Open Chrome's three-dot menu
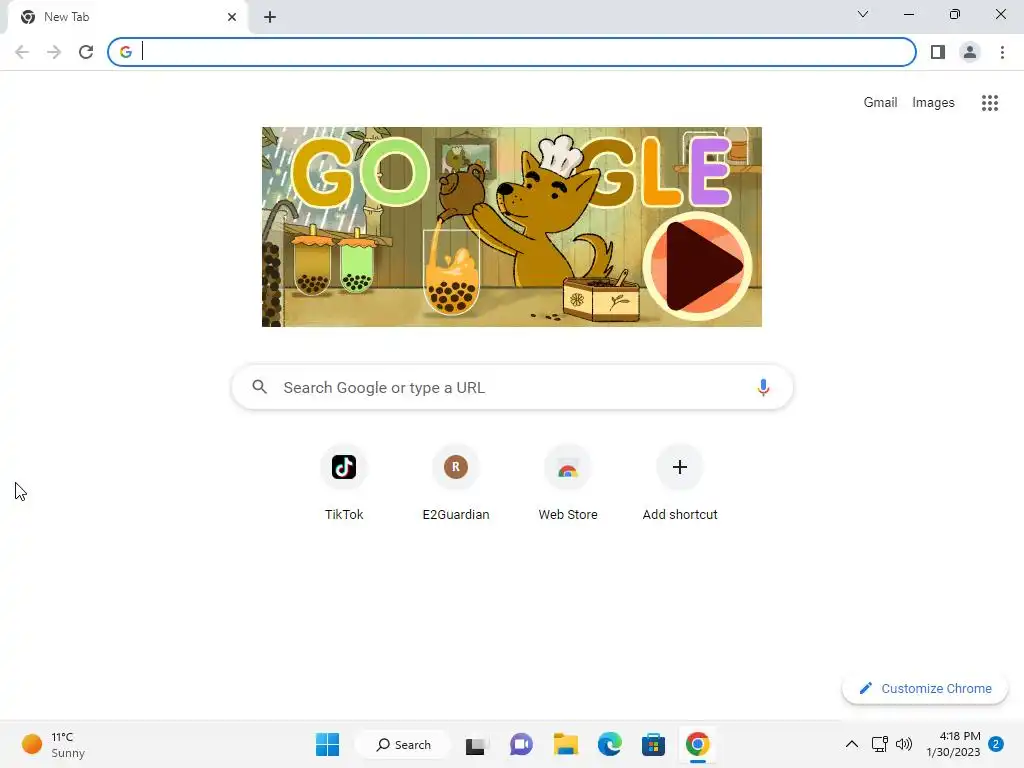The image size is (1024, 768). click(x=1002, y=52)
